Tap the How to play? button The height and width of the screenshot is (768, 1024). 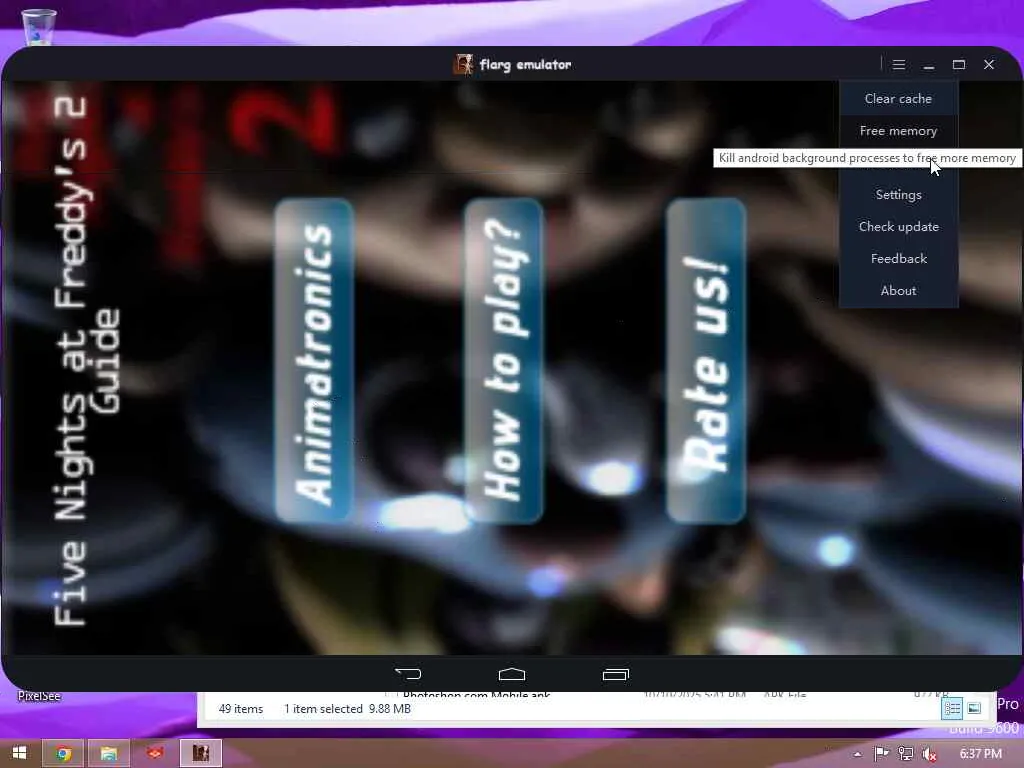(x=504, y=360)
